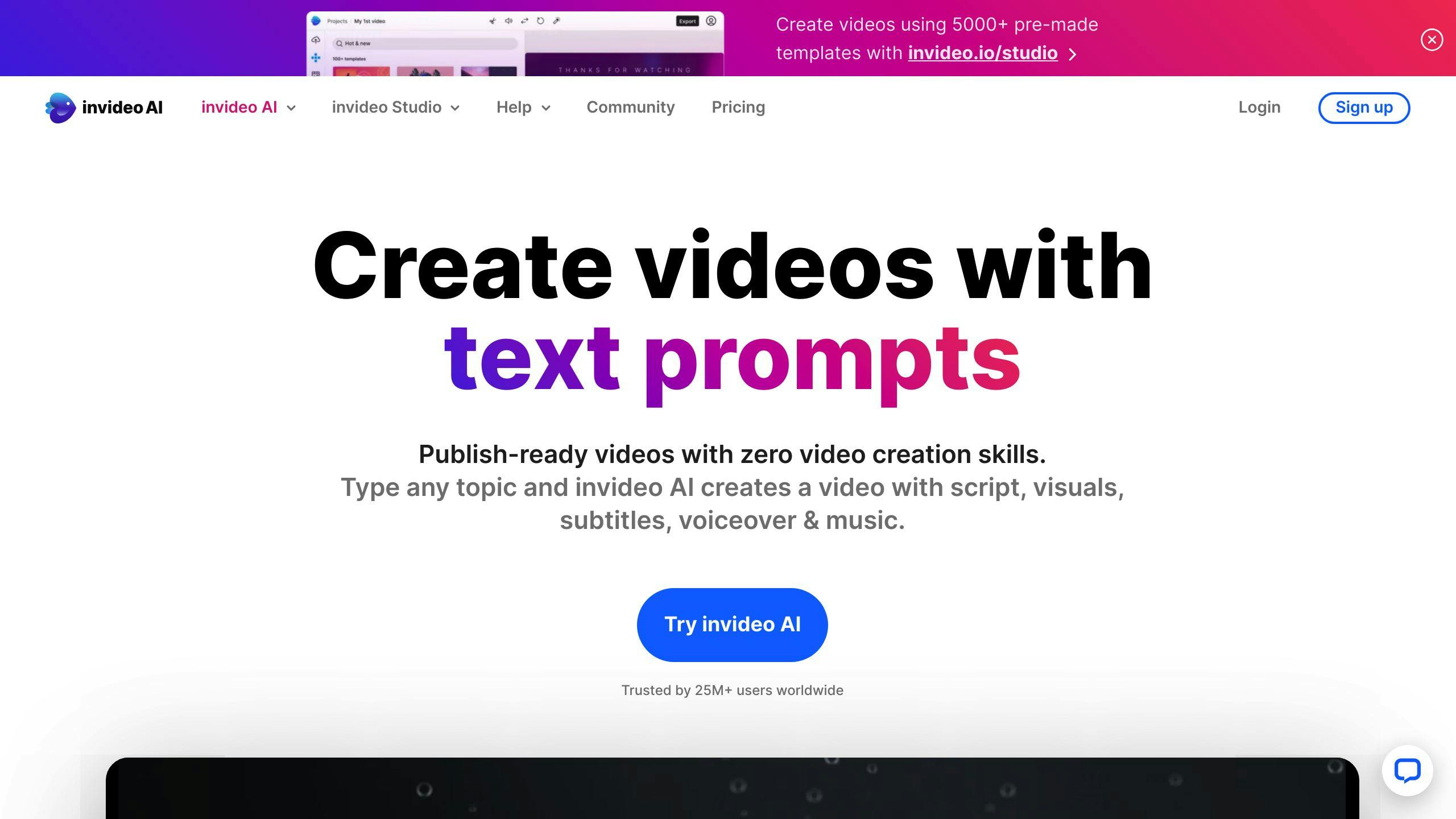Image resolution: width=1456 pixels, height=819 pixels.
Task: Toggle the Login option
Action: click(1259, 107)
